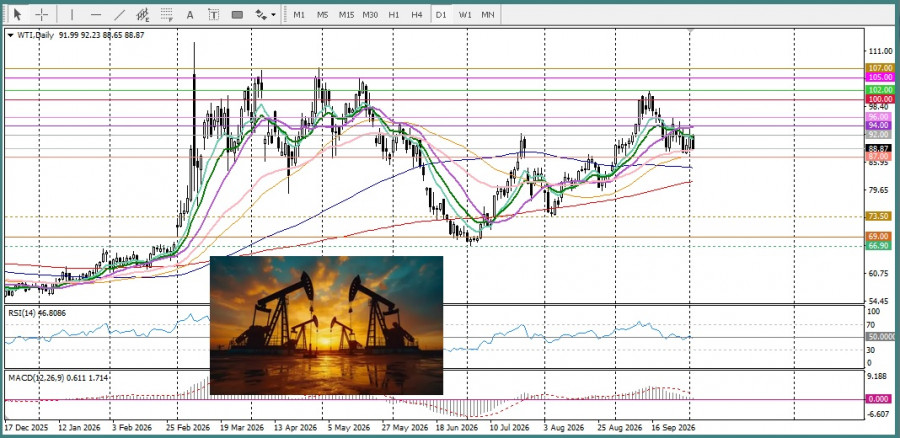The width and height of the screenshot is (900, 438).
Task: Click the 18 Jun 2026 date label
Action: (457, 428)
